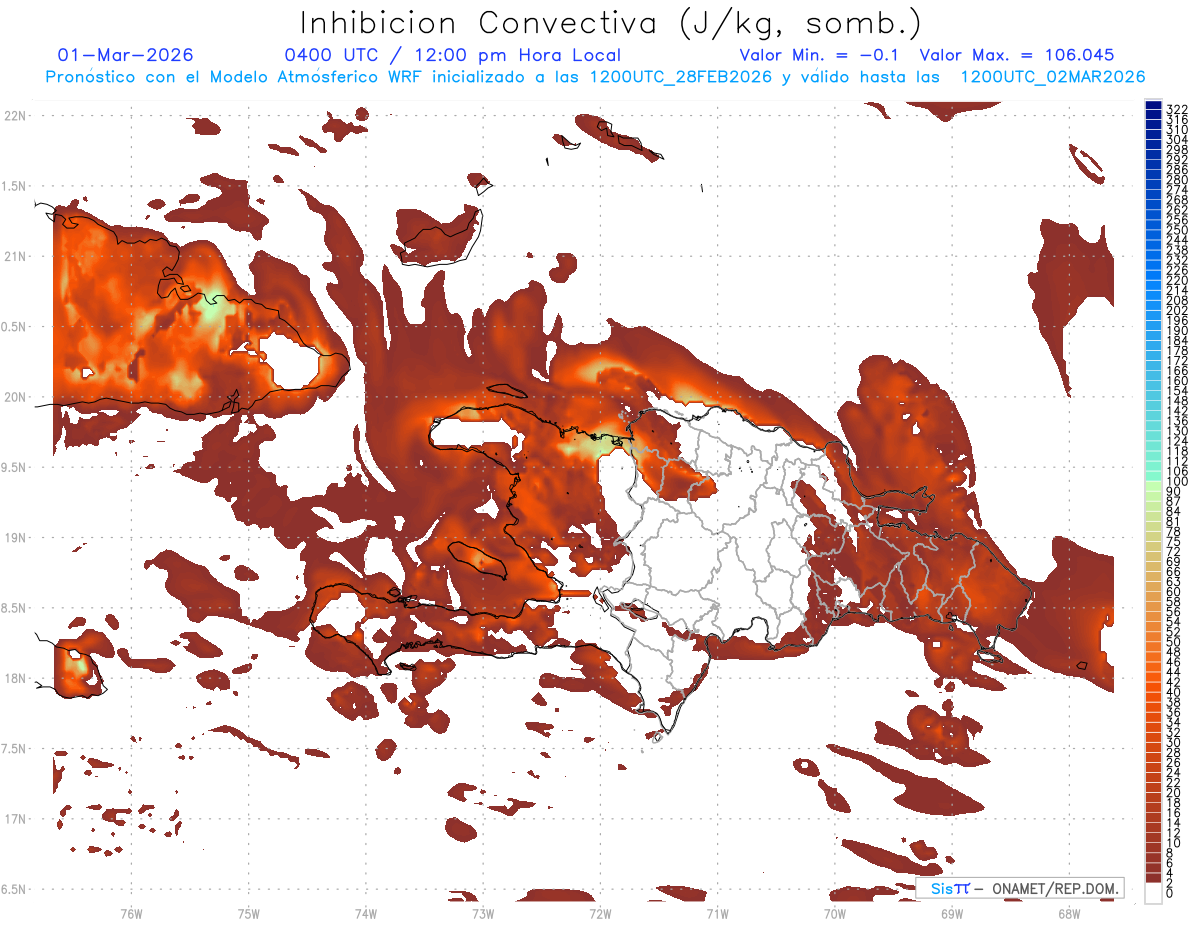Click the "Sis" logo text in the credit box

pyautogui.click(x=942, y=888)
